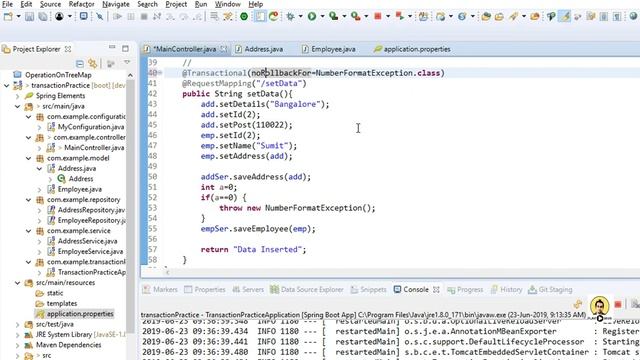The height and width of the screenshot is (360, 640).
Task: Select the templates folder
Action: pyautogui.click(x=62, y=303)
